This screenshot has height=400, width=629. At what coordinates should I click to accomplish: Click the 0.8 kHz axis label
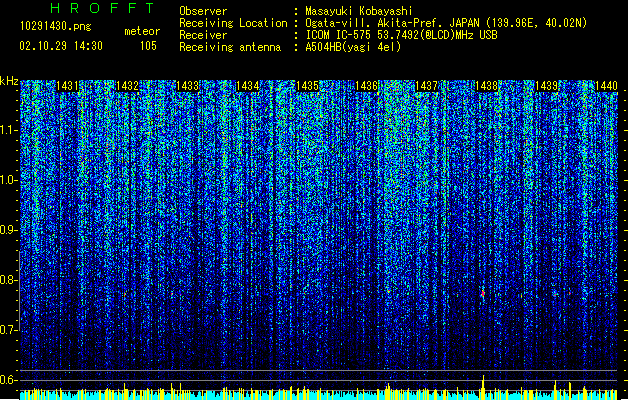pos(9,280)
